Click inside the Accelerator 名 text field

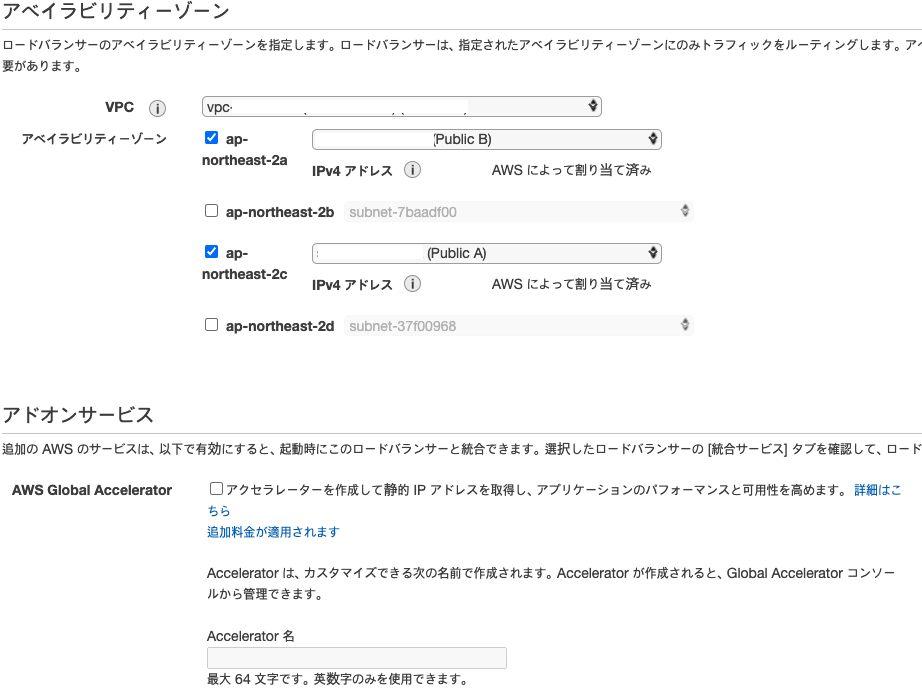pyautogui.click(x=356, y=657)
